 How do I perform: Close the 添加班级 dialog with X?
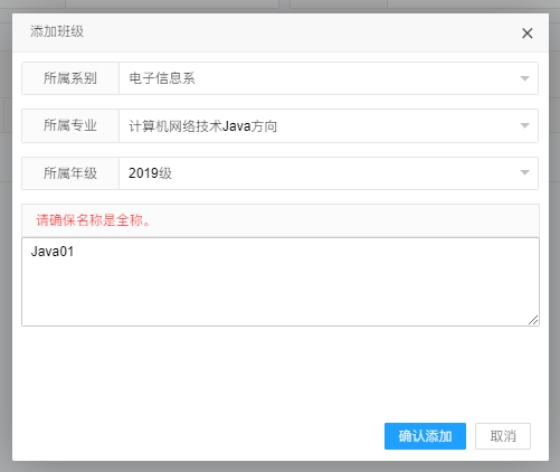[527, 33]
